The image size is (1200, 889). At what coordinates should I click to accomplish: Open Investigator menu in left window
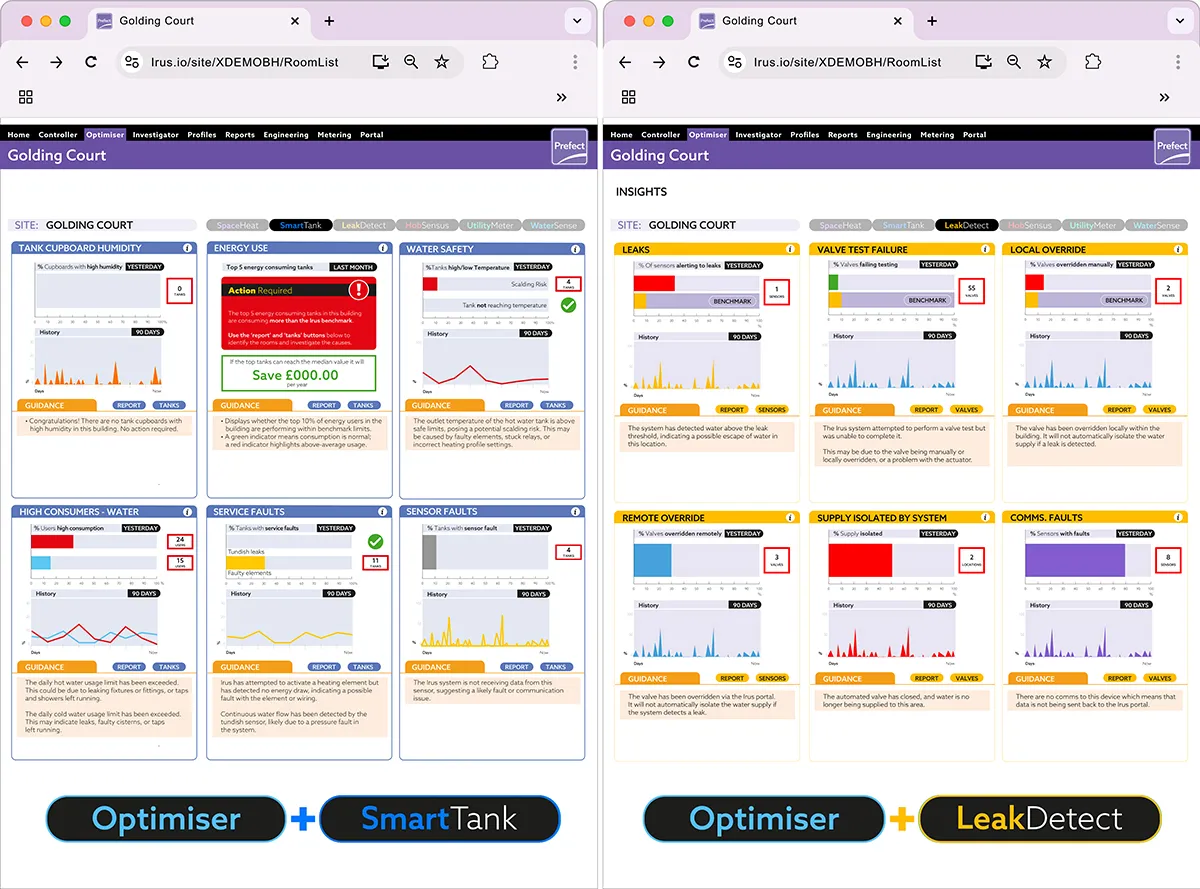tap(155, 135)
